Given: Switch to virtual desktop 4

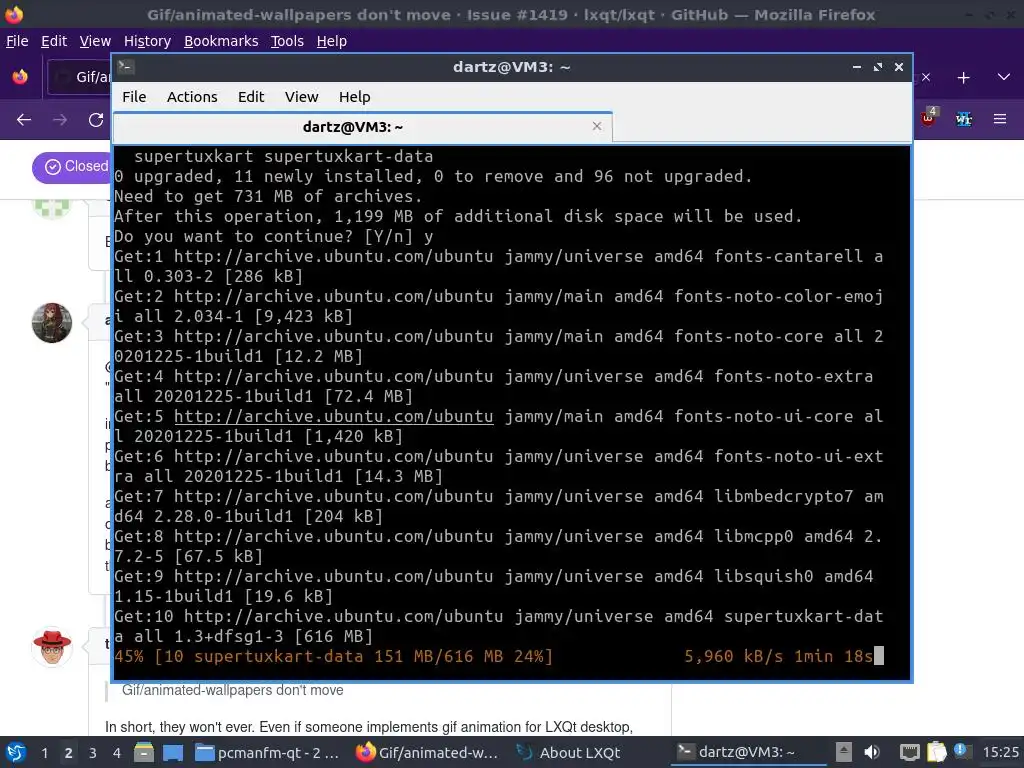Looking at the screenshot, I should click(x=116, y=753).
